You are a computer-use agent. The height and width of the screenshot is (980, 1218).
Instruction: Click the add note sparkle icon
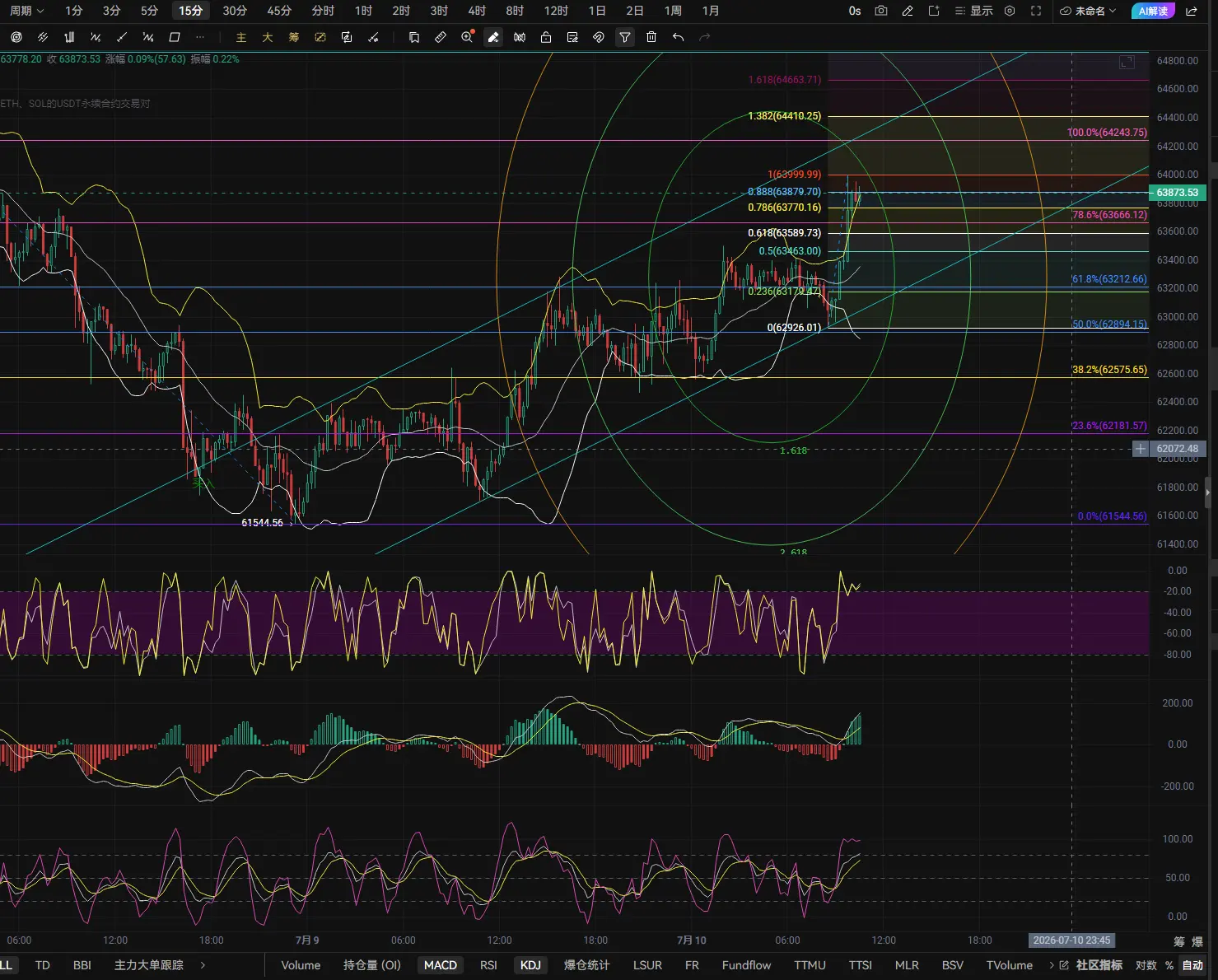[x=934, y=11]
